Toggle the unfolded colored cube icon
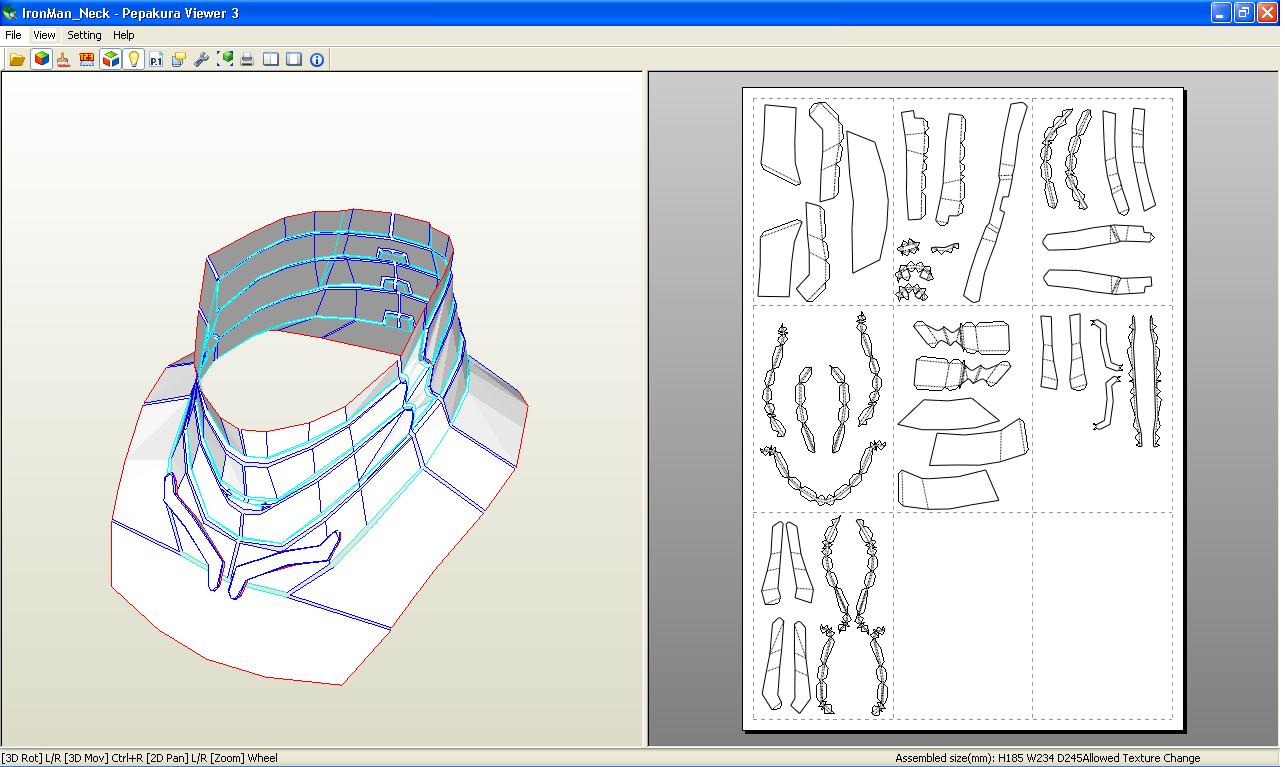 pyautogui.click(x=110, y=59)
